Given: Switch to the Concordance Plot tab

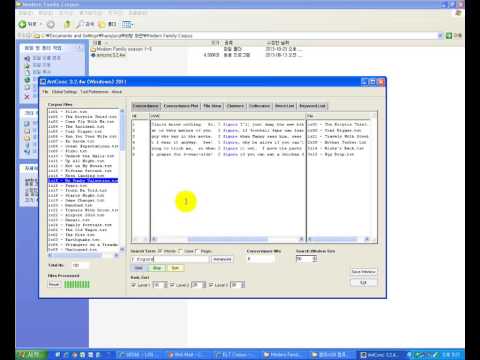Looking at the screenshot, I should click(x=181, y=106).
